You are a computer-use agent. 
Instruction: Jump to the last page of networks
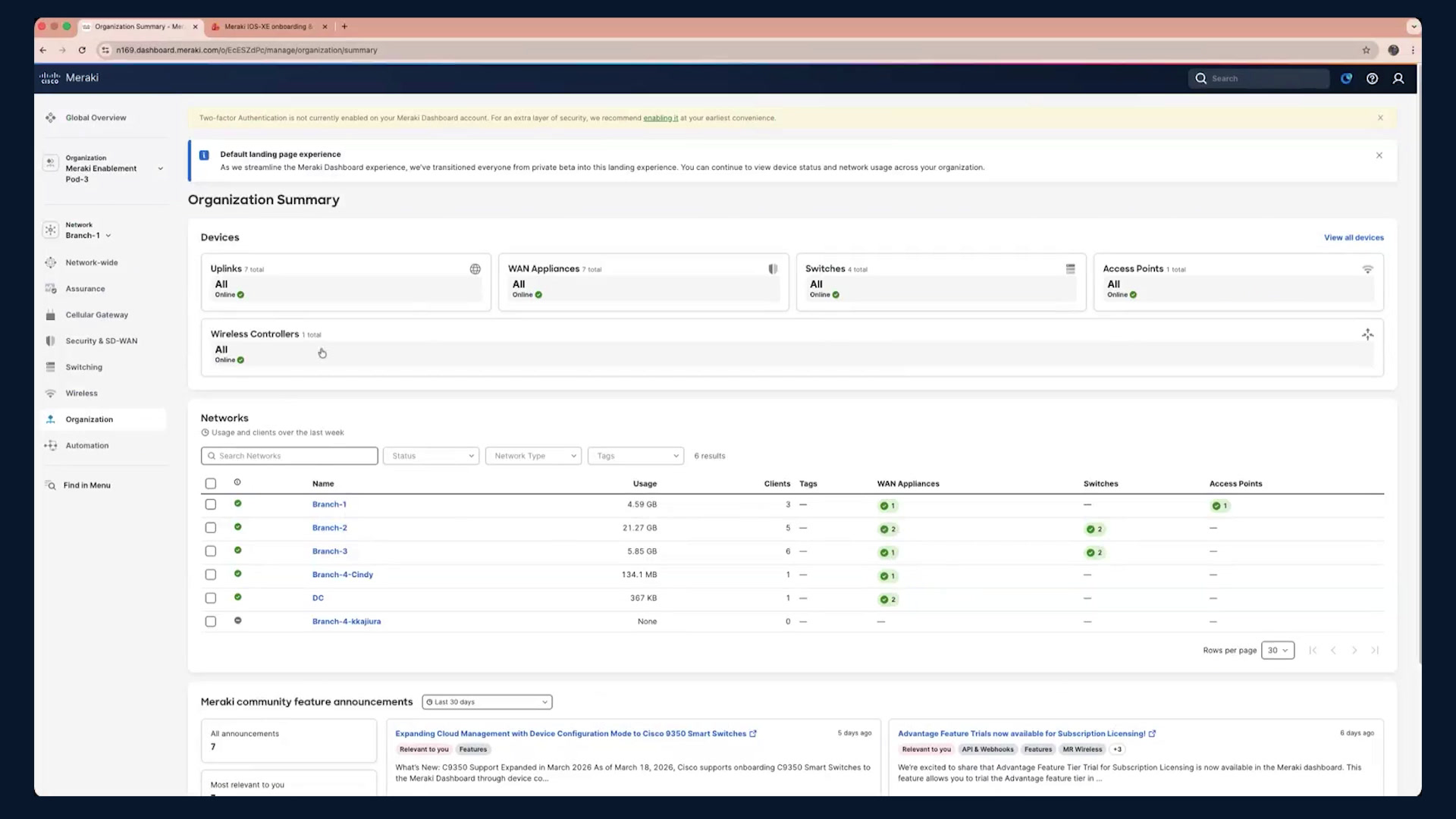(x=1375, y=650)
